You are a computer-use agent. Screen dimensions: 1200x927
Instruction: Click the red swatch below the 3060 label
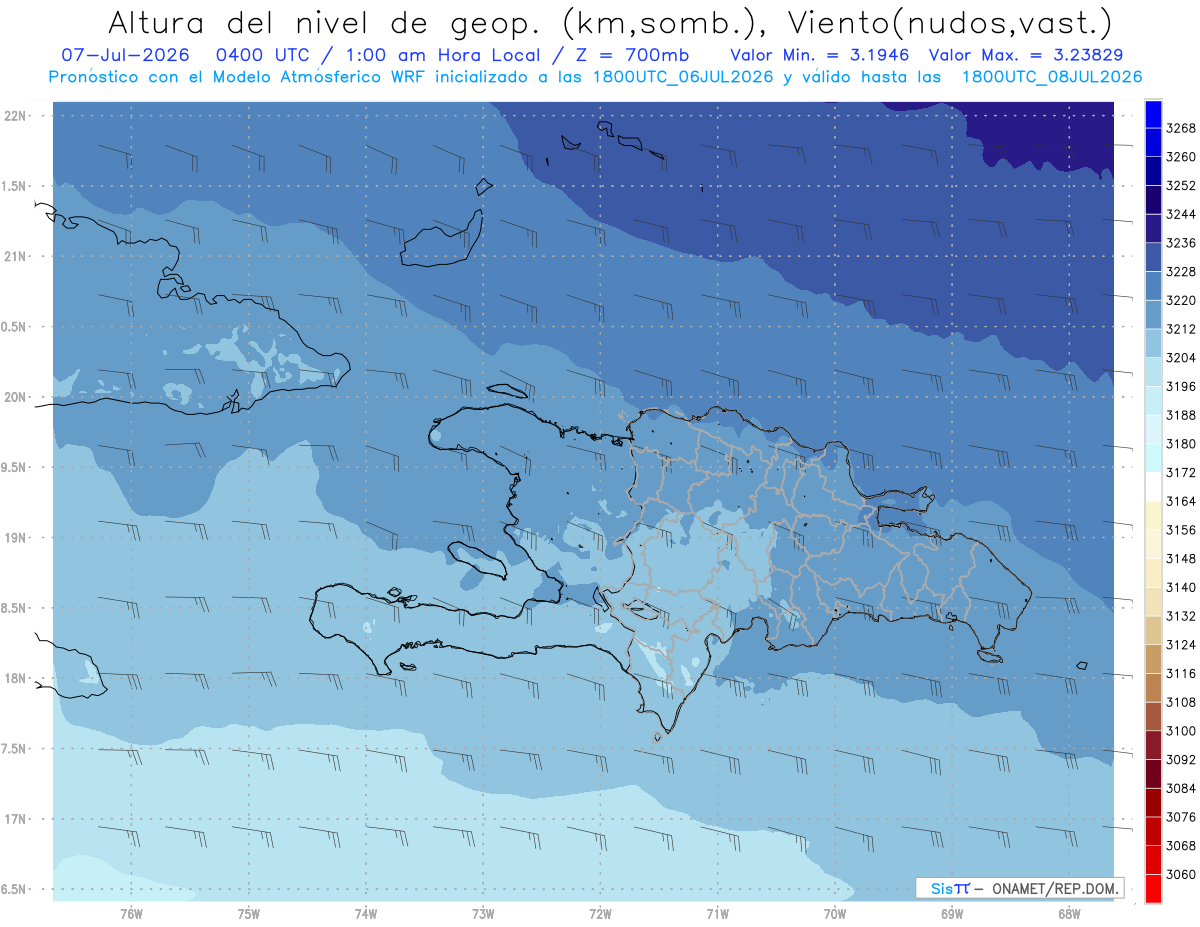click(x=1153, y=888)
